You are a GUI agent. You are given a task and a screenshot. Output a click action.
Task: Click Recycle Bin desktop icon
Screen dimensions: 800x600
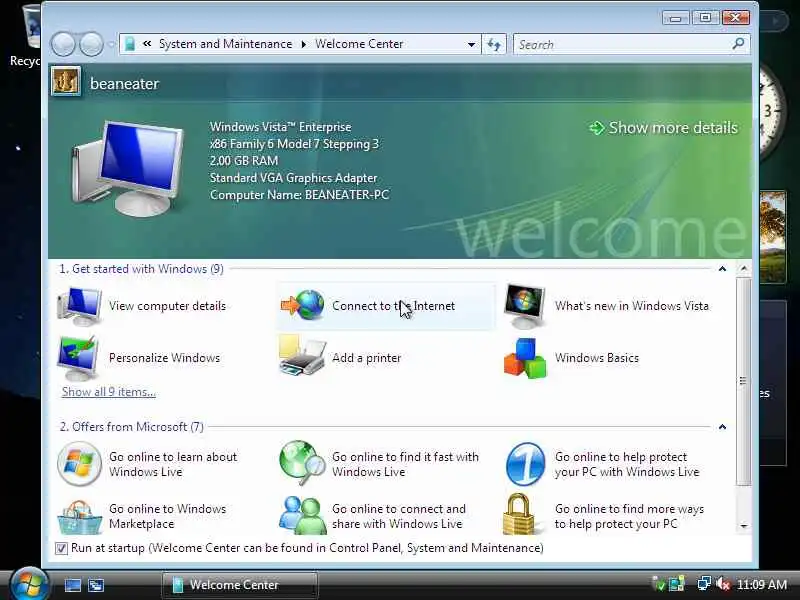tap(26, 36)
